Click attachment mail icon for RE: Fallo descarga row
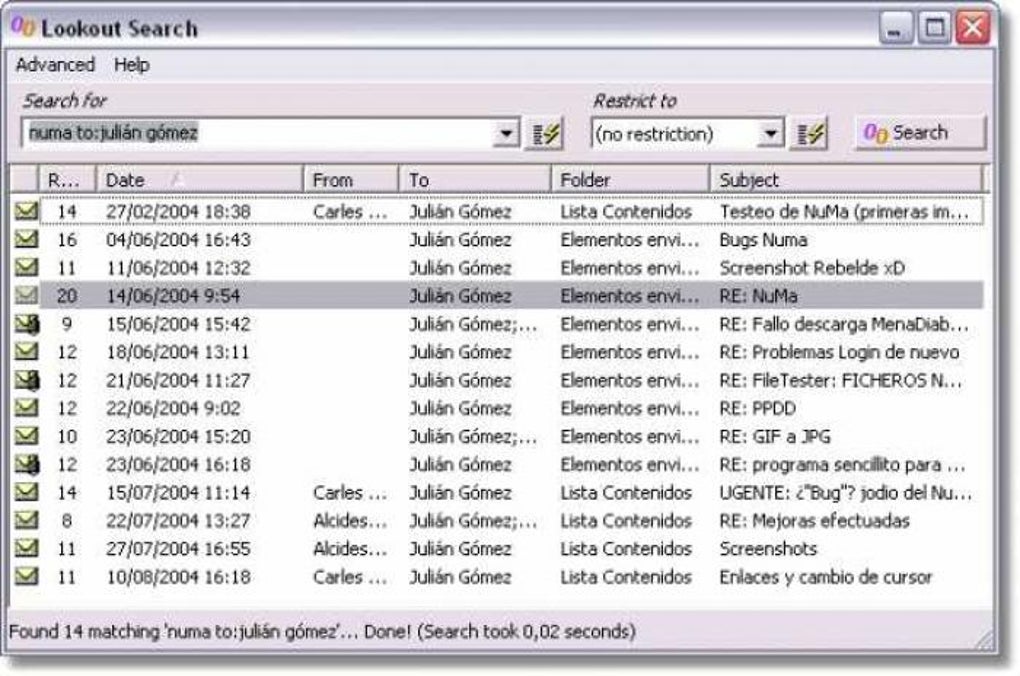Viewport: 1020px width, 676px height. click(27, 323)
